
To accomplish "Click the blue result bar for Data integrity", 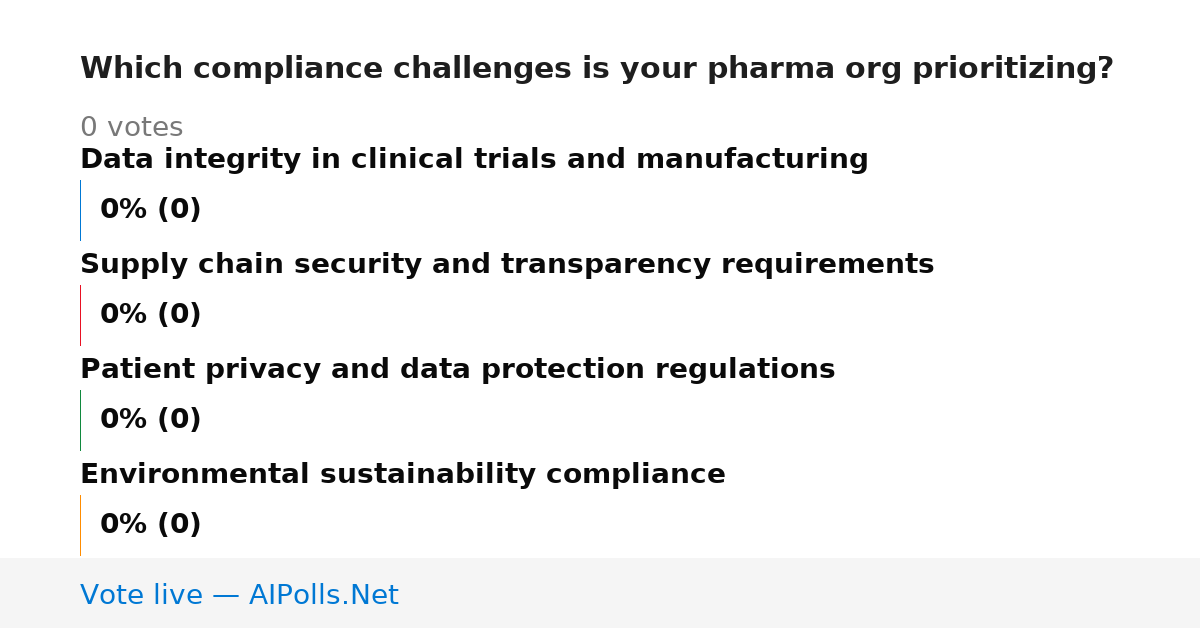I will [x=80, y=210].
